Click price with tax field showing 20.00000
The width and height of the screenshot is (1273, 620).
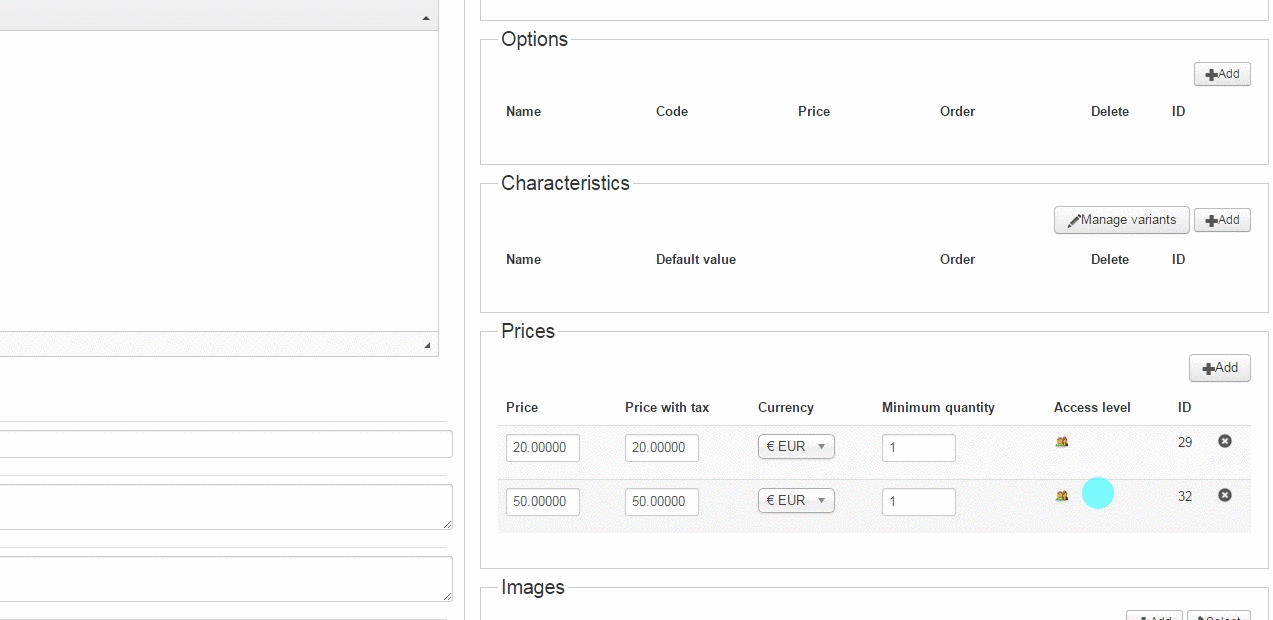pyautogui.click(x=661, y=448)
